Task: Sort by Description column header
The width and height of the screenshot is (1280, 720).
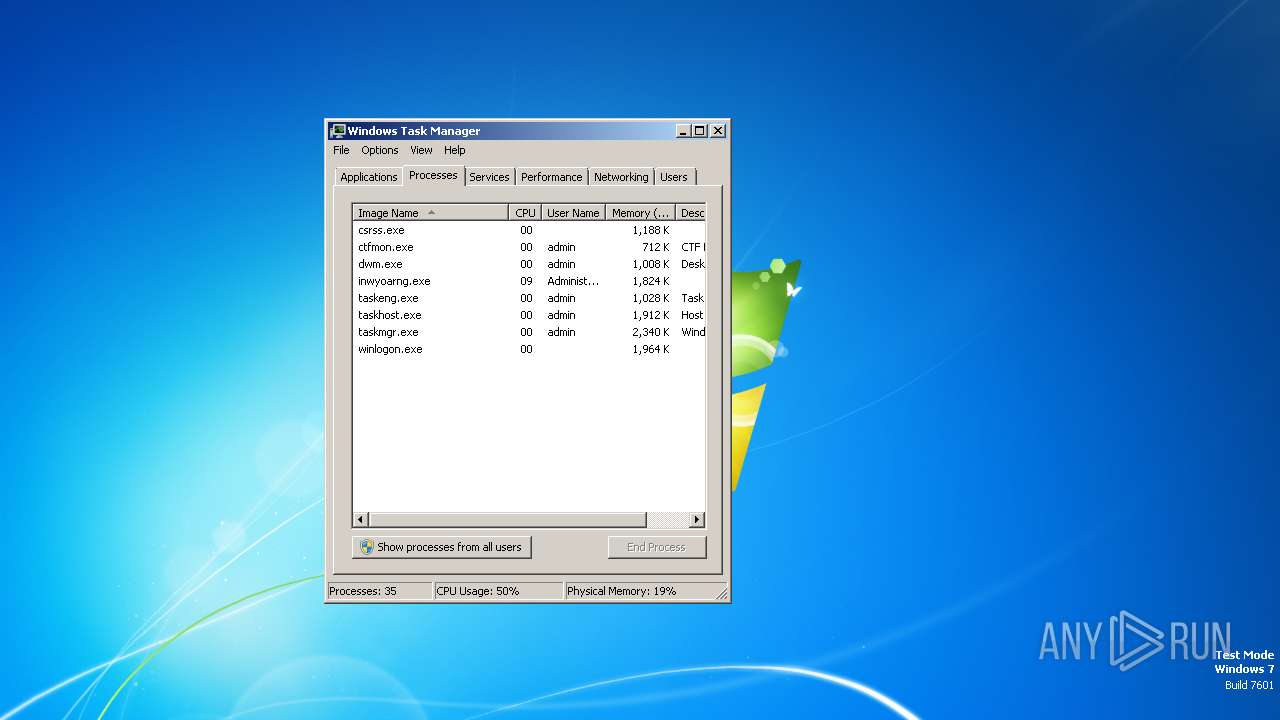Action: click(691, 213)
